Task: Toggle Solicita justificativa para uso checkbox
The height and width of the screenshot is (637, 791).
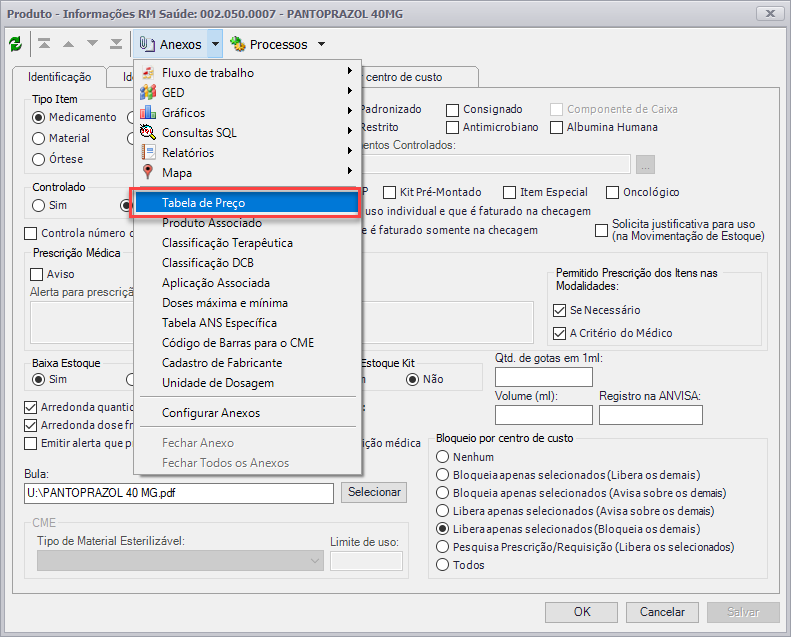Action: 601,230
